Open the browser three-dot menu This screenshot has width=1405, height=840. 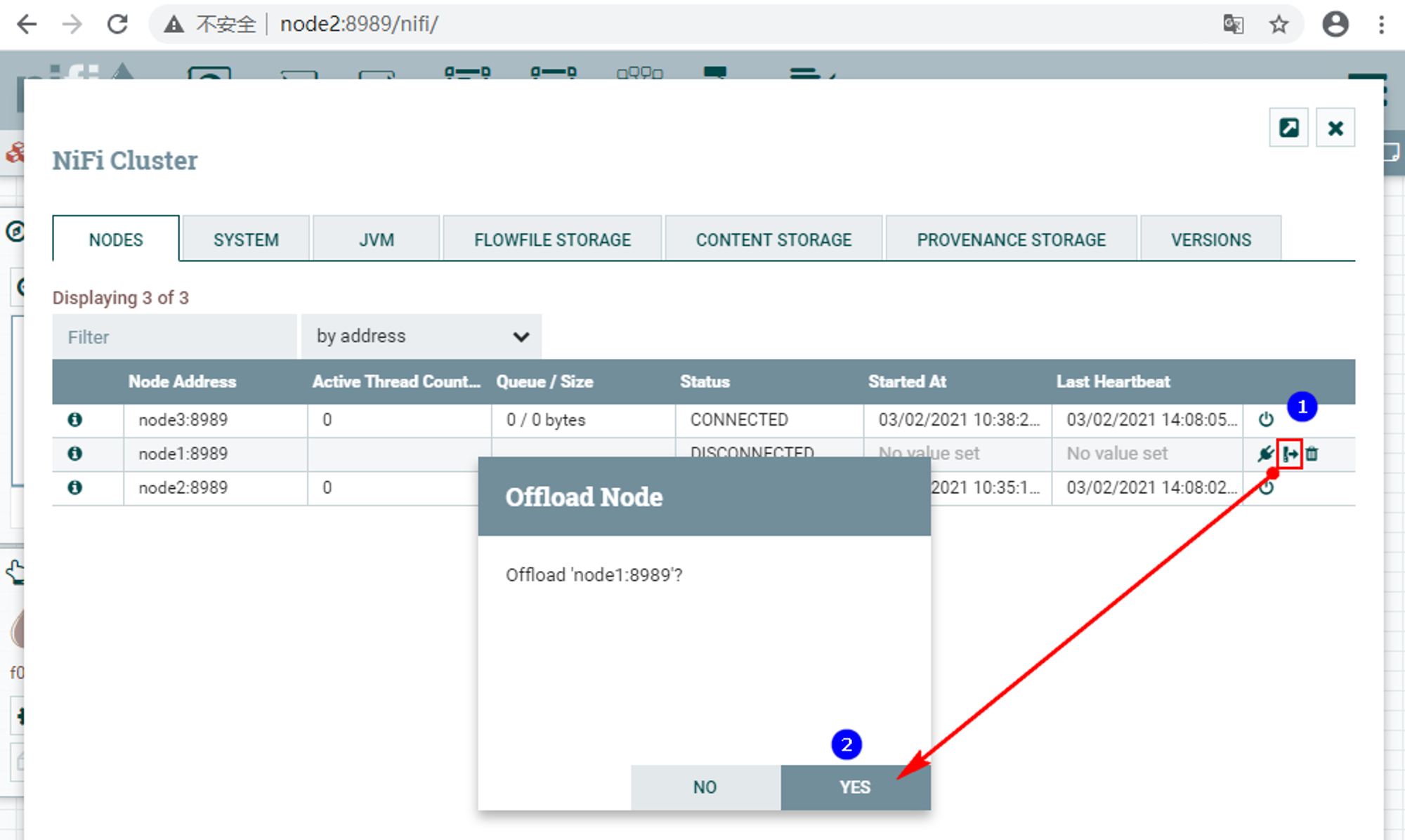click(x=1381, y=25)
